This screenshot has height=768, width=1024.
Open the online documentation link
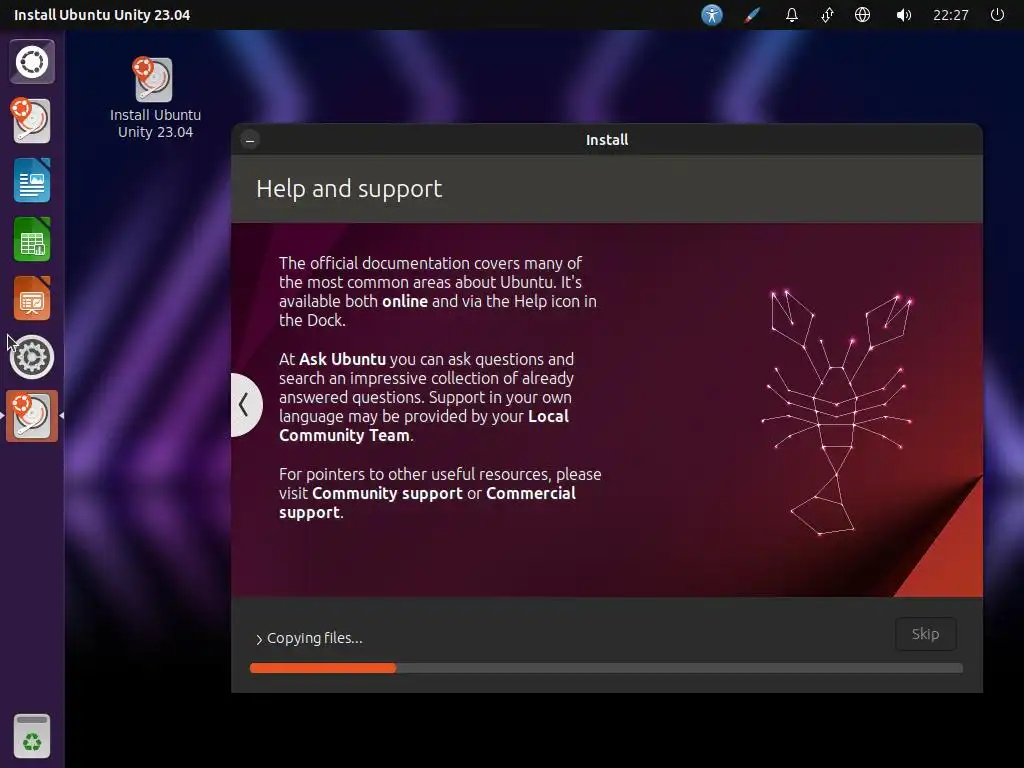(405, 301)
